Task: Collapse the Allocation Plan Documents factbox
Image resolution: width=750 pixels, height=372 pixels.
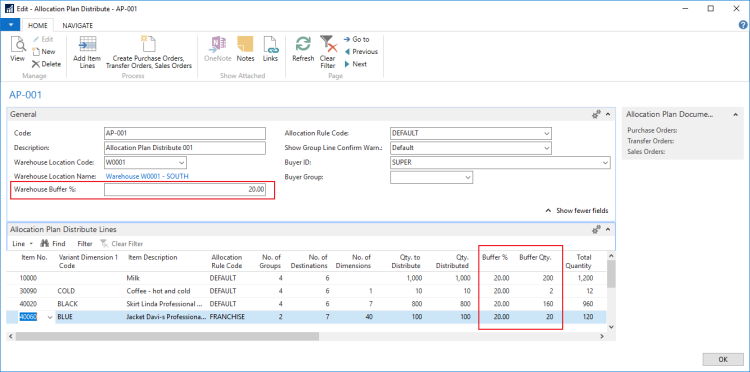Action: pos(736,114)
